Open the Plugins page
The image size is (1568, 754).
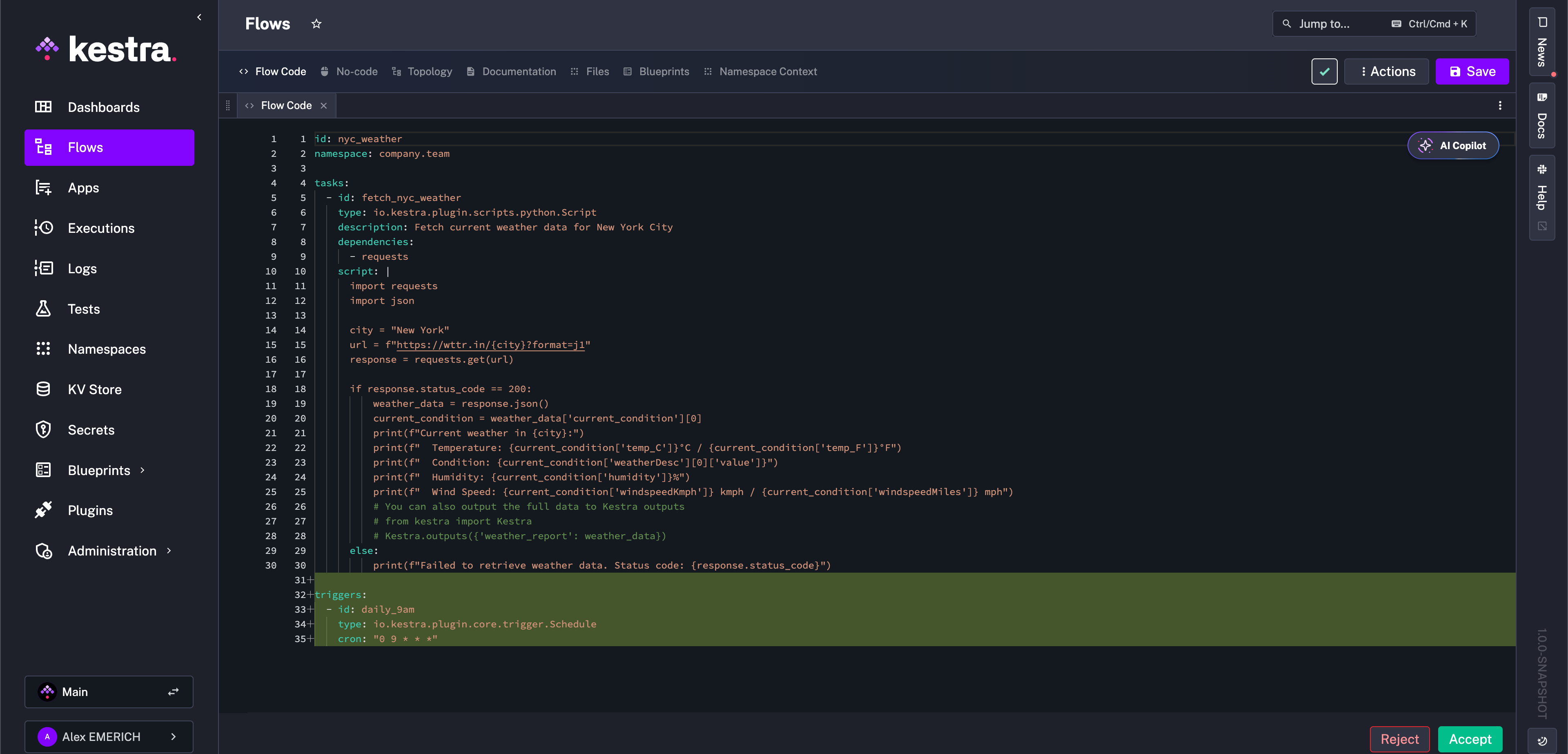click(90, 511)
